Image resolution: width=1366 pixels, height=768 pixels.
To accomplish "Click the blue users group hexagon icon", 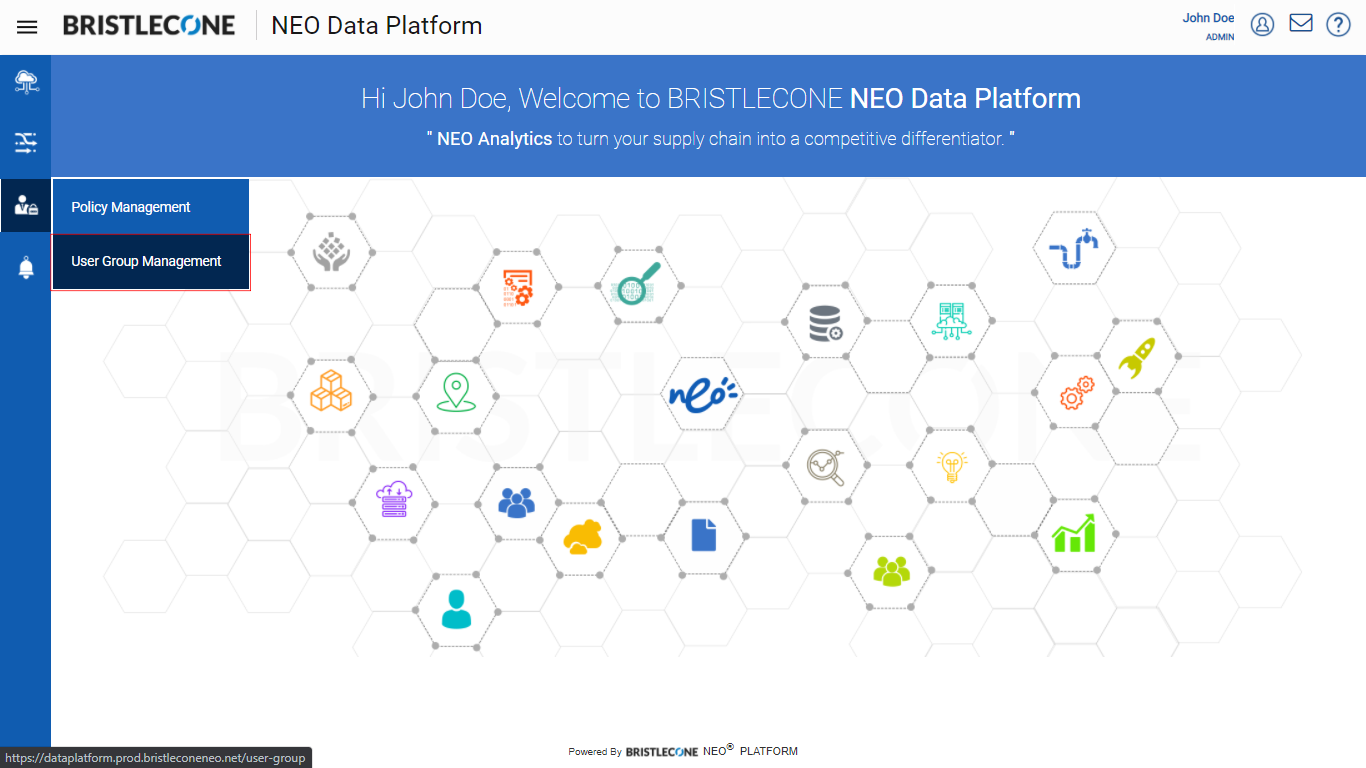I will click(516, 502).
